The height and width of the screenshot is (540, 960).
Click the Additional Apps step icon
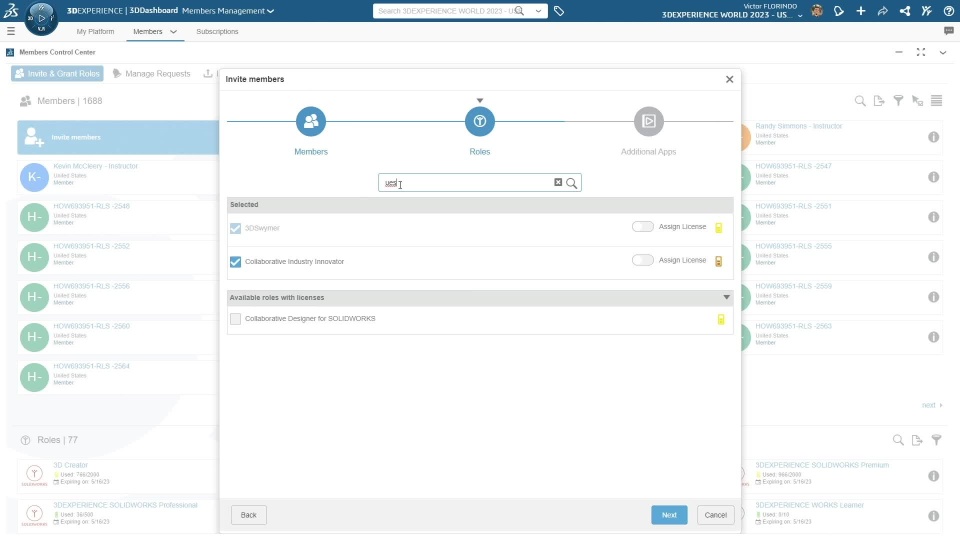pyautogui.click(x=648, y=121)
